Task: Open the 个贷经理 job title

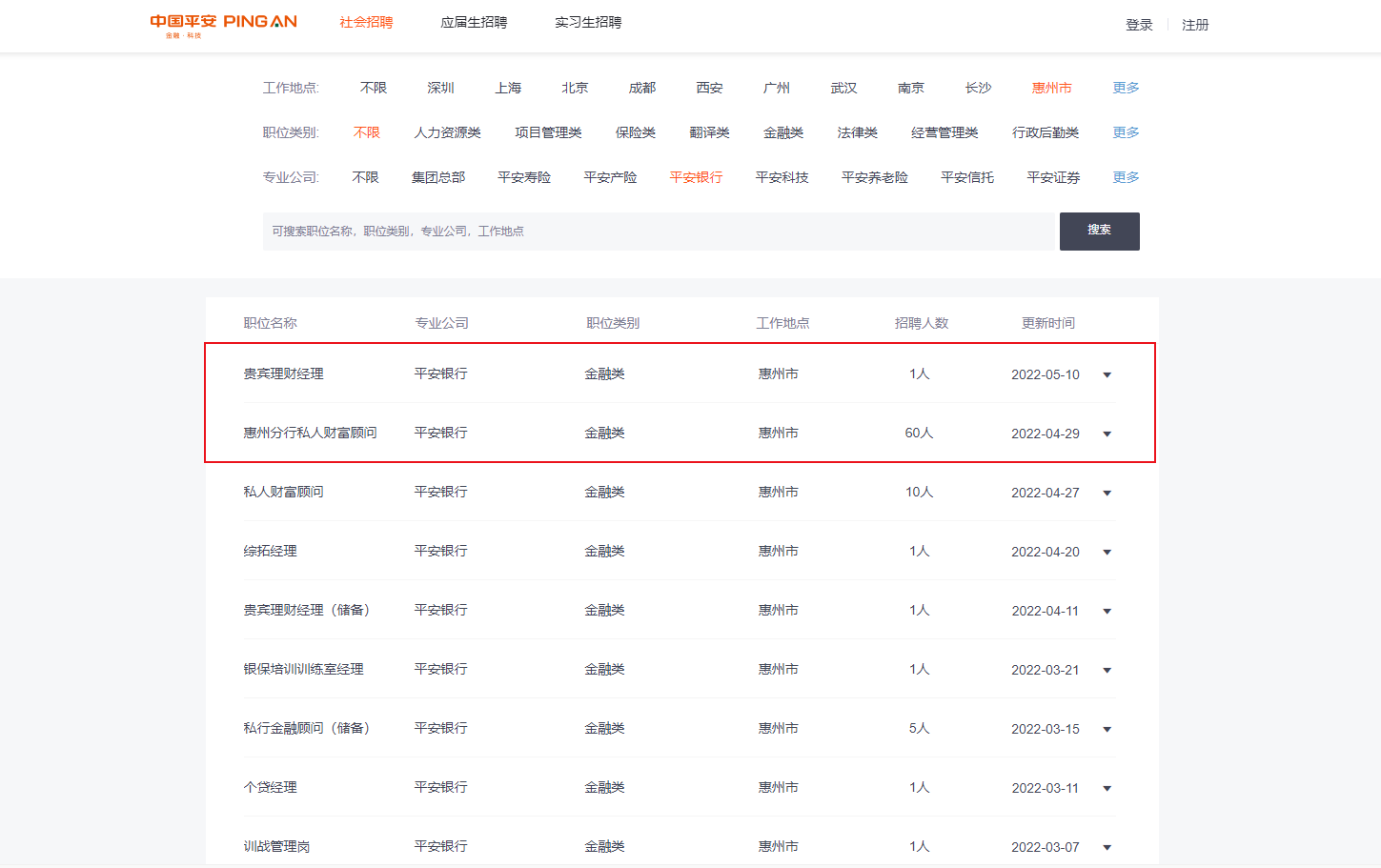Action: (270, 787)
